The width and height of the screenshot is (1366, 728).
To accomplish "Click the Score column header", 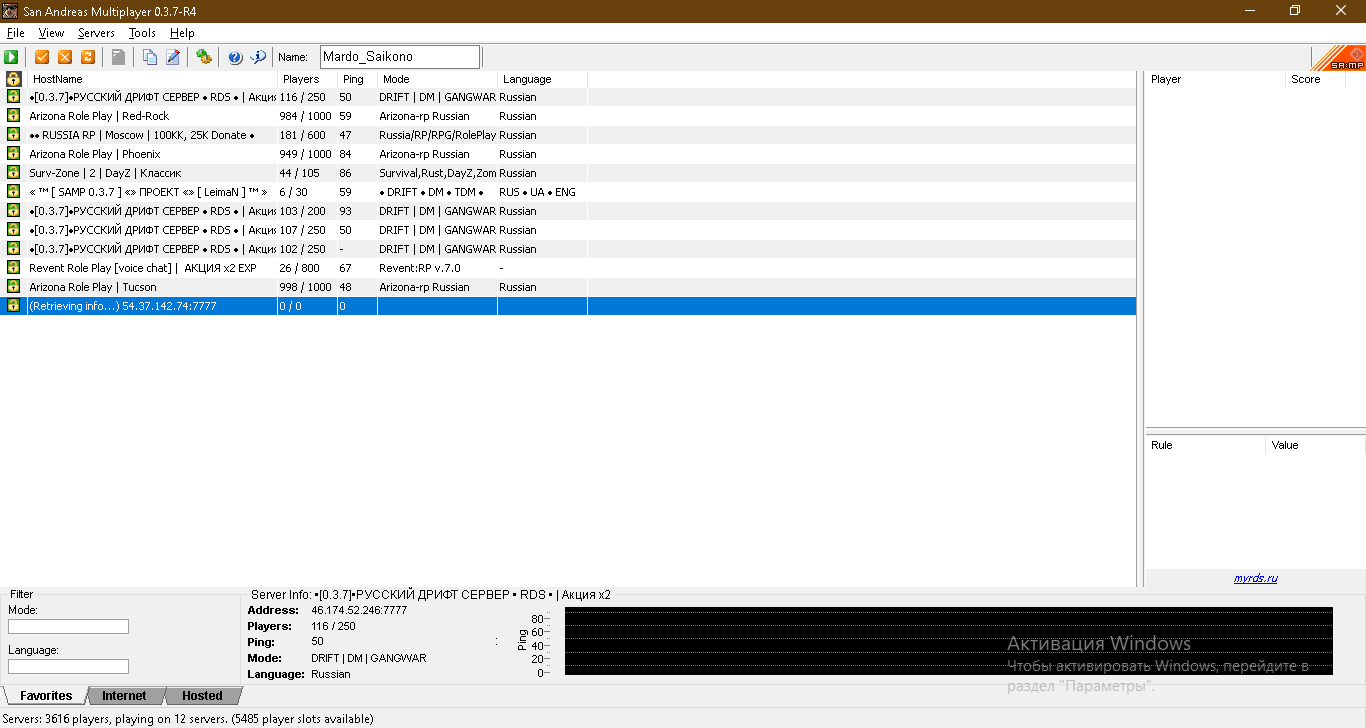I will 1315,79.
